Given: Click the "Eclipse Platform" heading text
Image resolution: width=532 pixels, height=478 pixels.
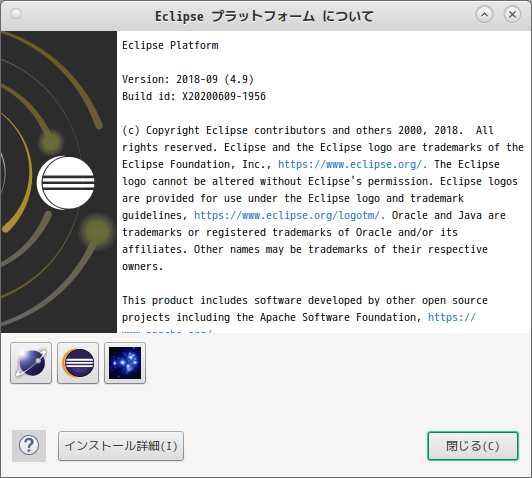Looking at the screenshot, I should [x=170, y=45].
